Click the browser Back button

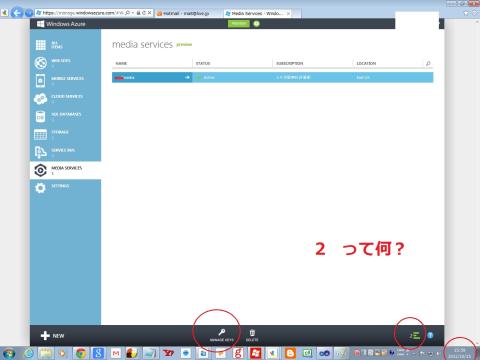(17, 13)
